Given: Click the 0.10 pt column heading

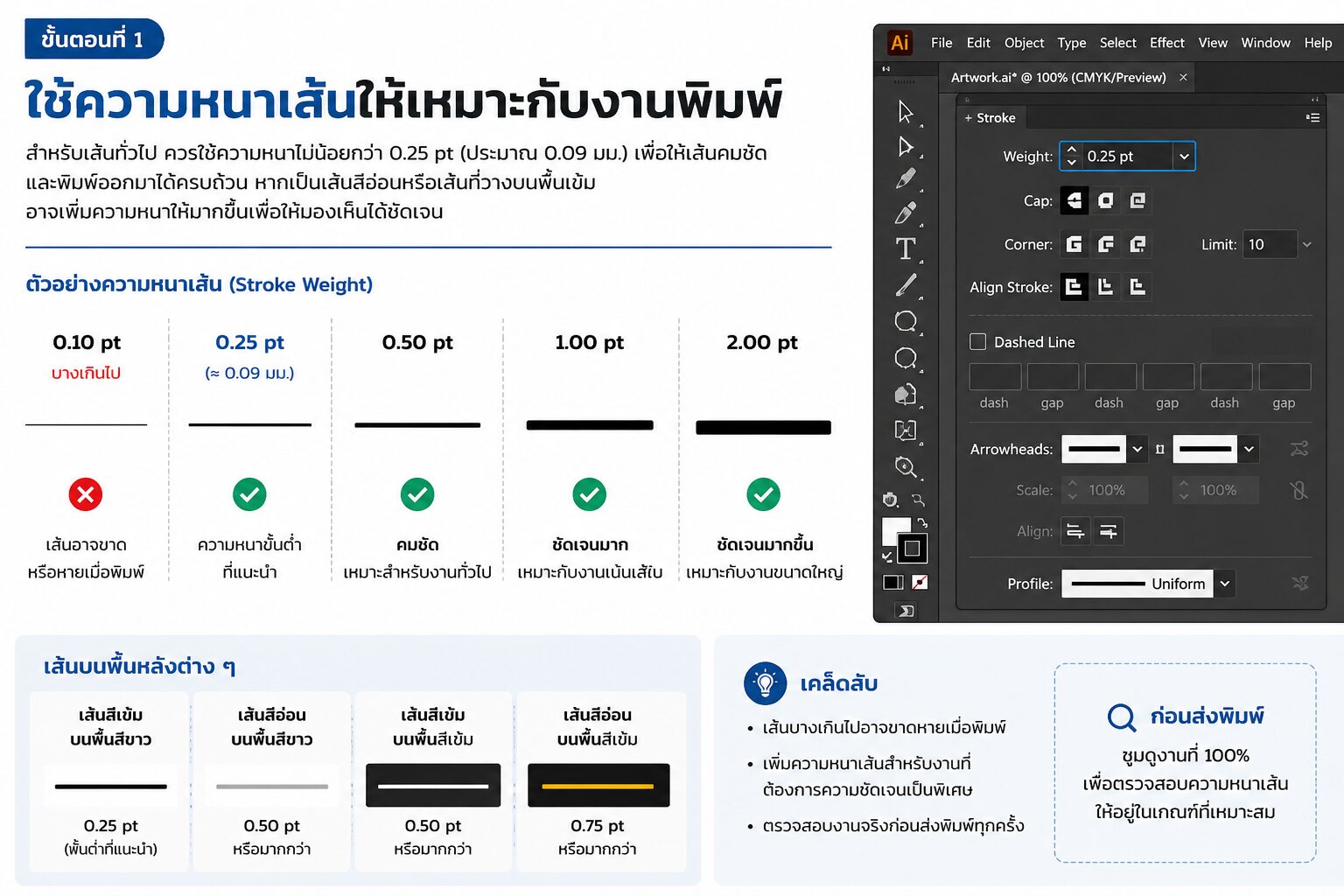Looking at the screenshot, I should pyautogui.click(x=86, y=342).
